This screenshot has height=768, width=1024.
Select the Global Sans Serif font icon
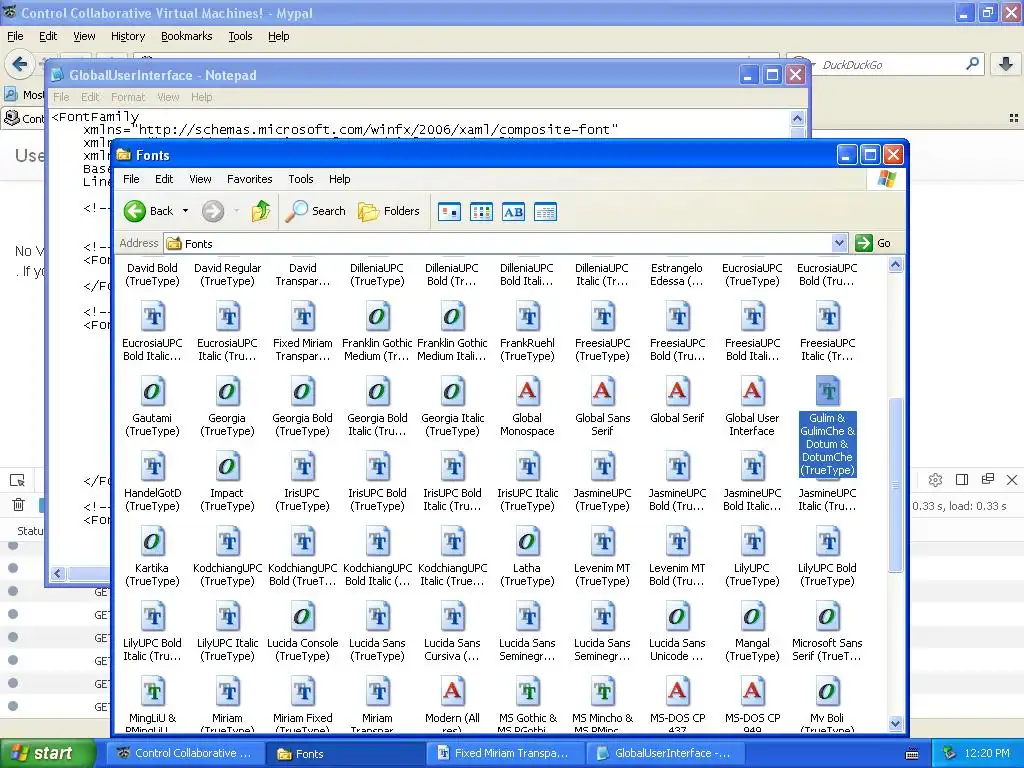click(x=602, y=391)
